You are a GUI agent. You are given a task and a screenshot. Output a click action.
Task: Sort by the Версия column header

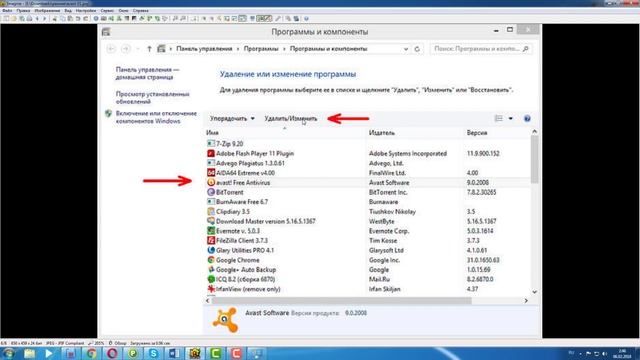coord(477,133)
